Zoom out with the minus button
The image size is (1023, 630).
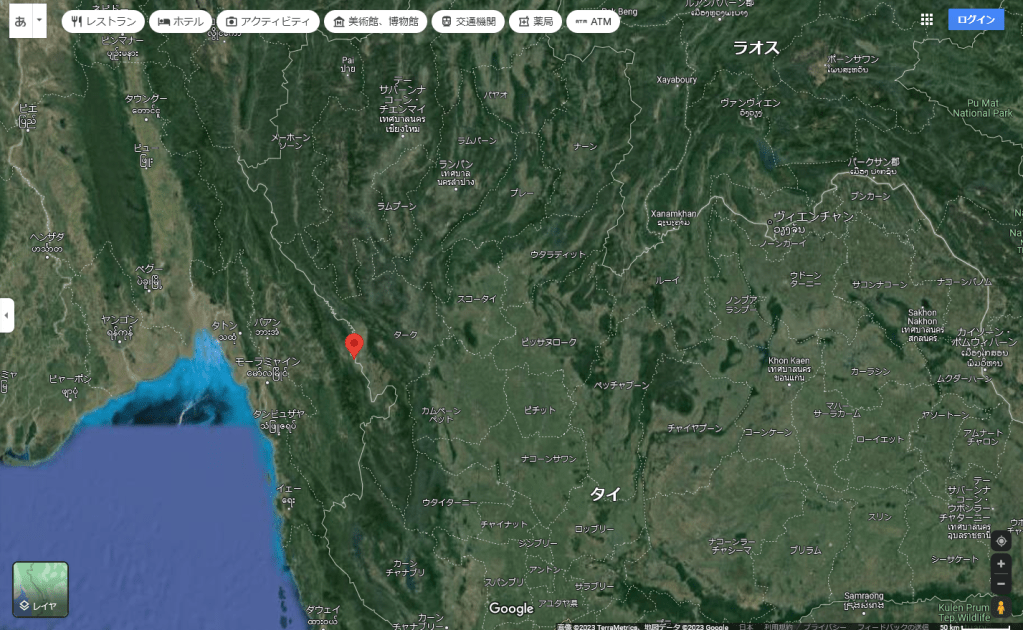1001,584
